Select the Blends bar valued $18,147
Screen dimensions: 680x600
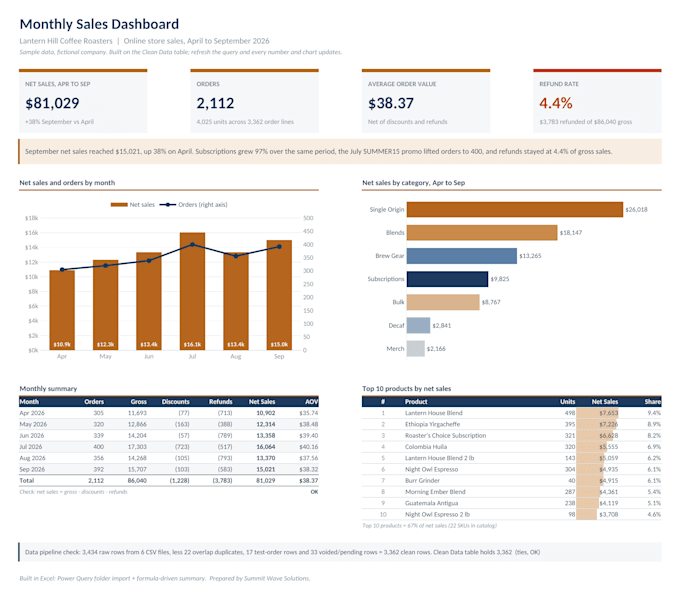click(x=482, y=232)
